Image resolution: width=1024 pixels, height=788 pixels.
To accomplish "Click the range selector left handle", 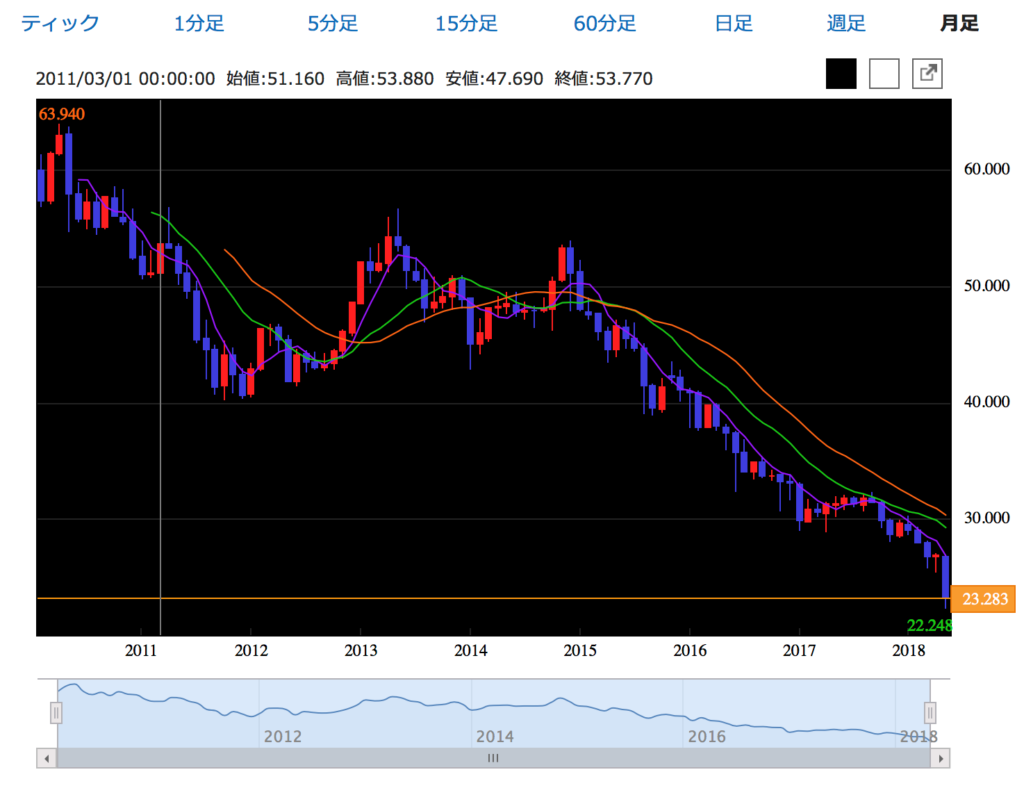I will (56, 712).
